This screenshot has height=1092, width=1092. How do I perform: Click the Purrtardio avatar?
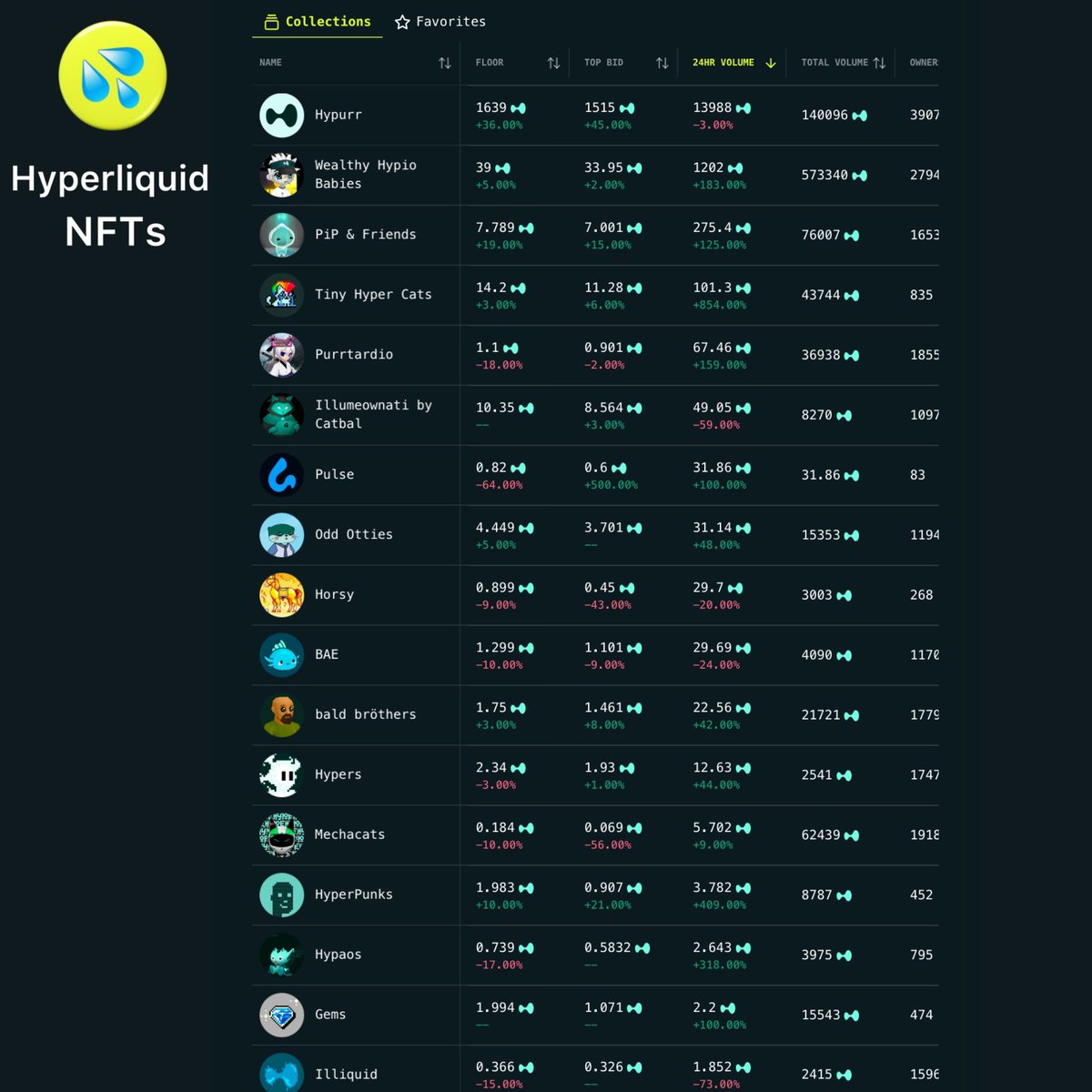[x=282, y=355]
